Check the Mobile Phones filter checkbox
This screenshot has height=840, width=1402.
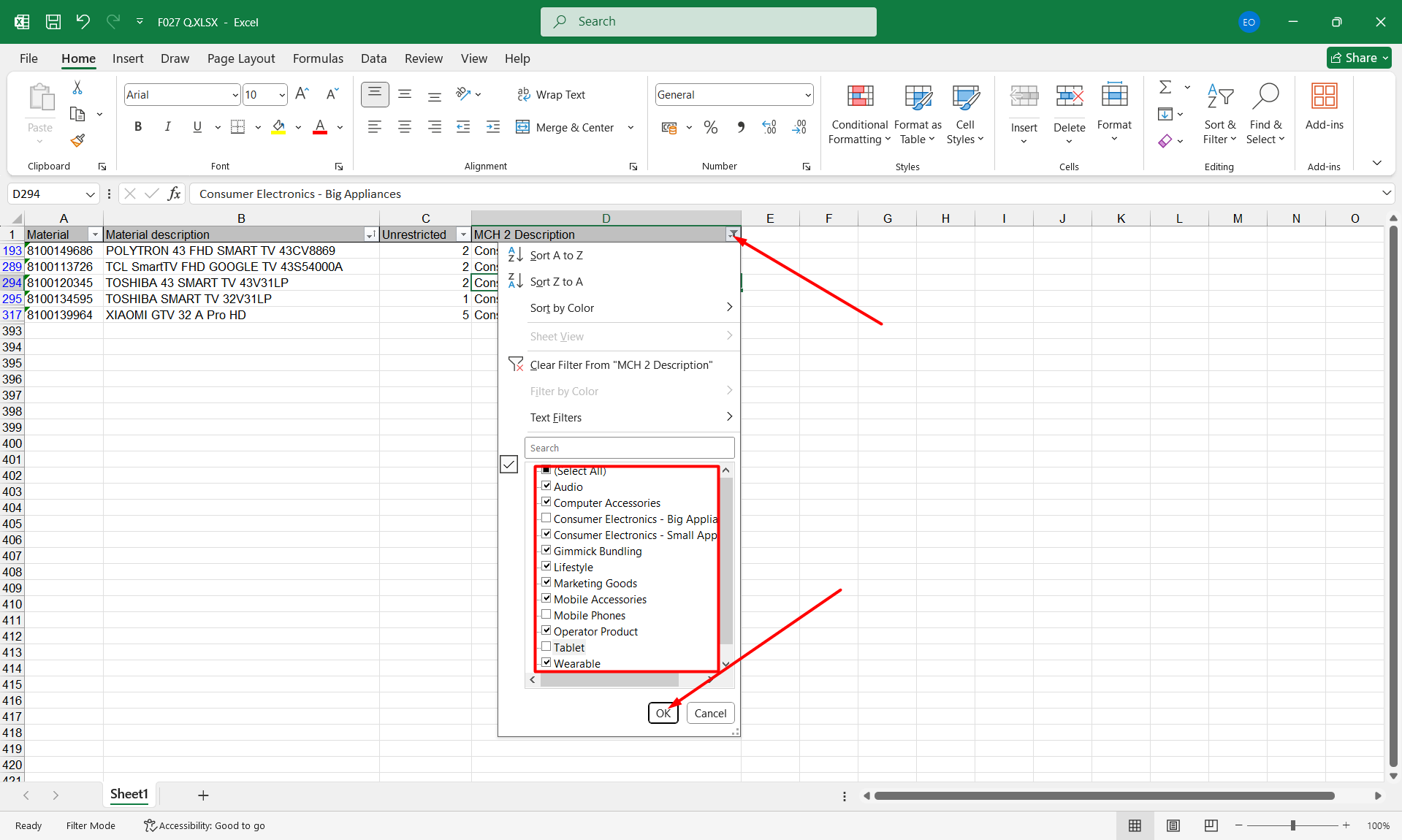tap(546, 615)
